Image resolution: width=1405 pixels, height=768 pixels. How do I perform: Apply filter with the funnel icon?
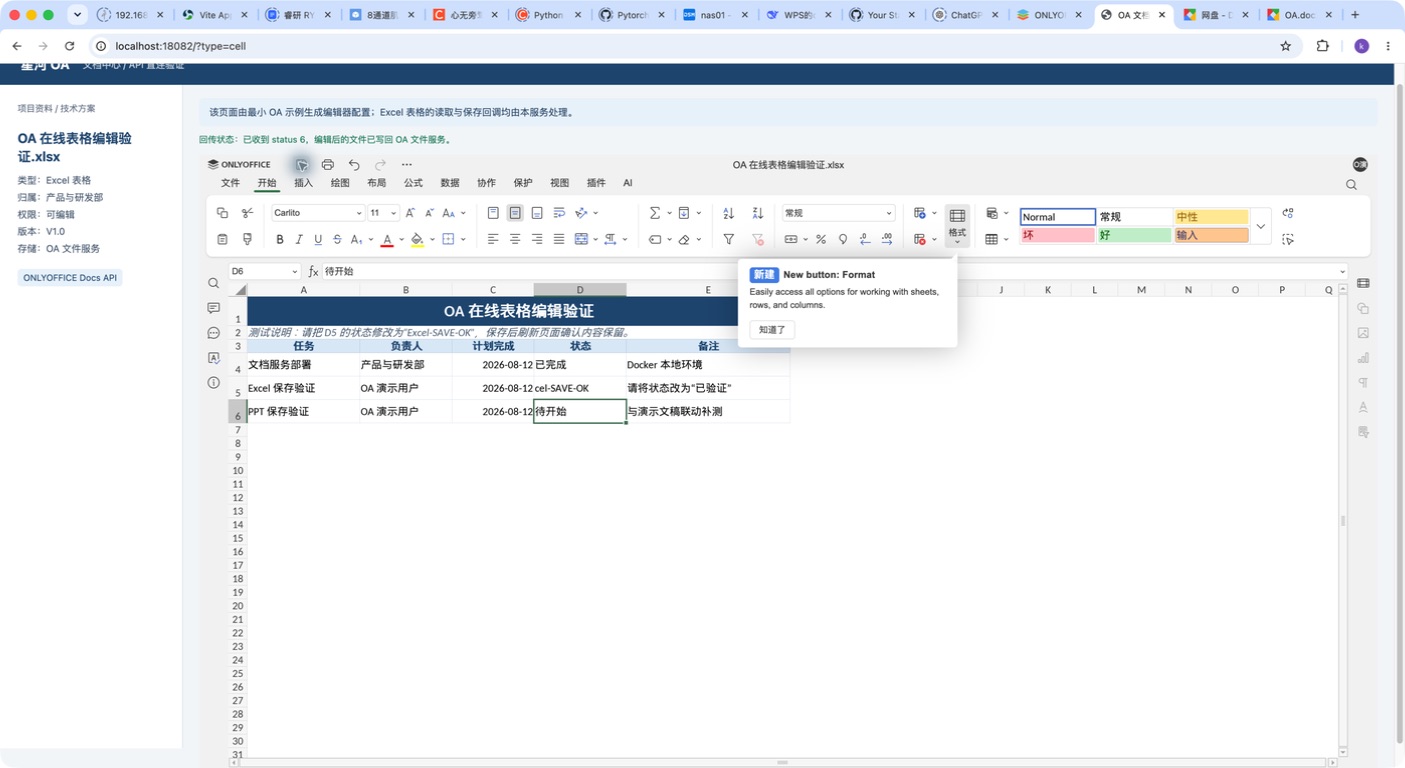point(728,239)
